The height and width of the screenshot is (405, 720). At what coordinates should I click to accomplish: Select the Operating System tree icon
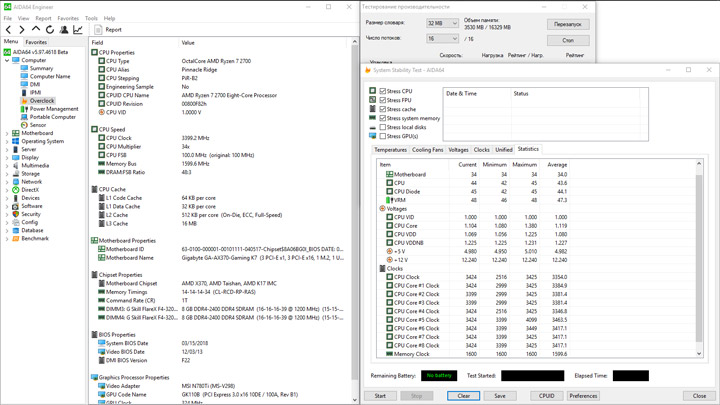click(x=16, y=141)
